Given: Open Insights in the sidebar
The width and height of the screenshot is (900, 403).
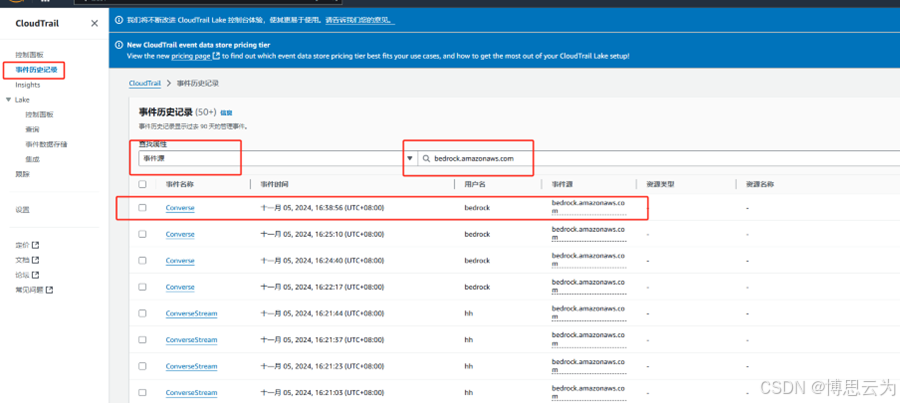Looking at the screenshot, I should pyautogui.click(x=28, y=85).
